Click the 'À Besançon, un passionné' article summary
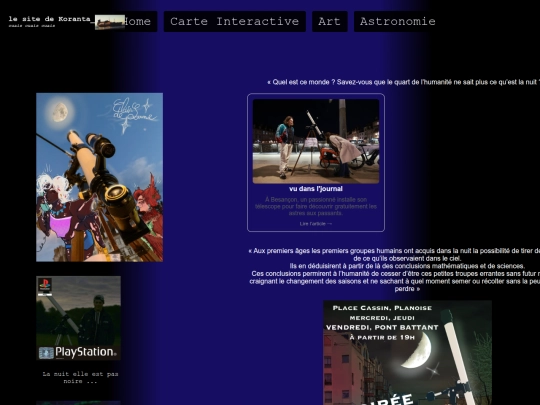Screen dimensions: 540x405 [316, 206]
